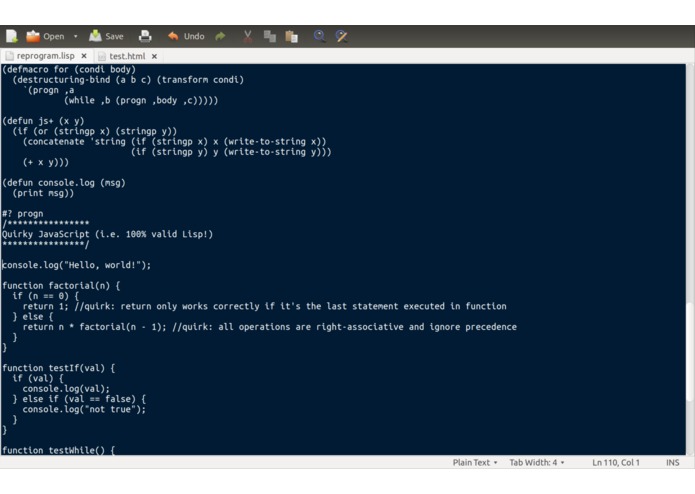Open Find and Replace icon

tap(341, 36)
